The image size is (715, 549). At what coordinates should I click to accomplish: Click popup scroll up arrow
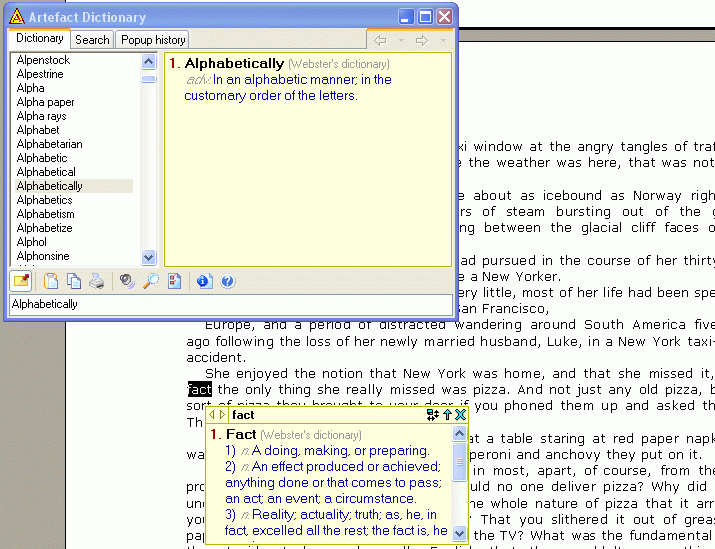(x=459, y=433)
